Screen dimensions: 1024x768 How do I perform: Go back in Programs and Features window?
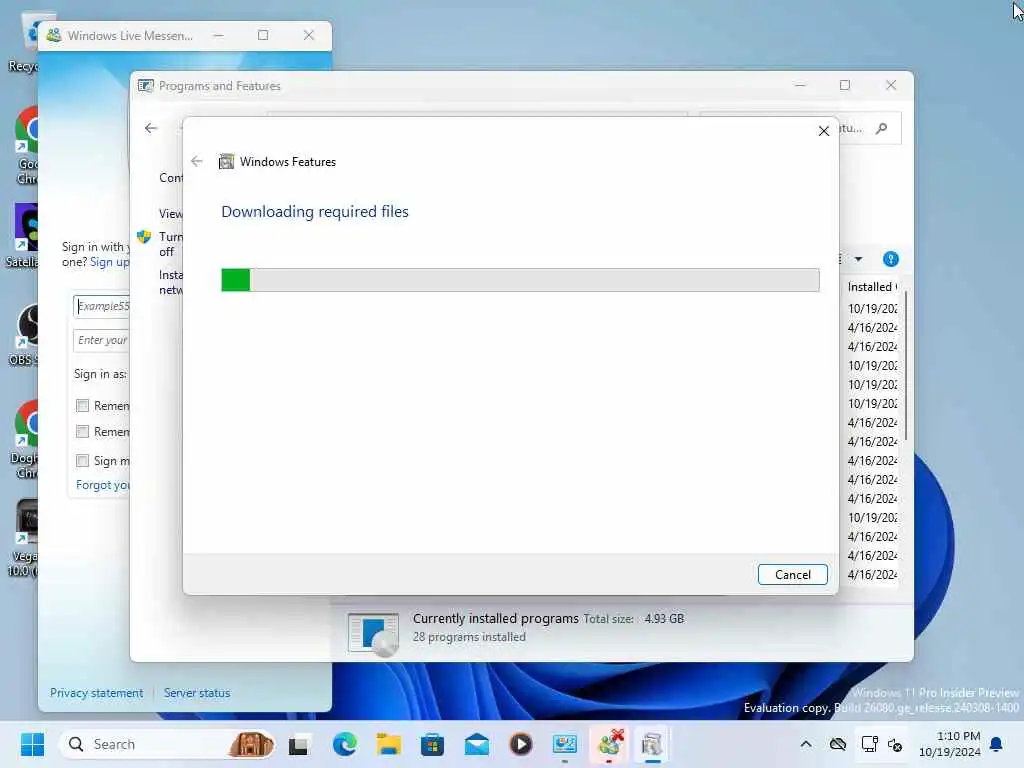tap(151, 128)
